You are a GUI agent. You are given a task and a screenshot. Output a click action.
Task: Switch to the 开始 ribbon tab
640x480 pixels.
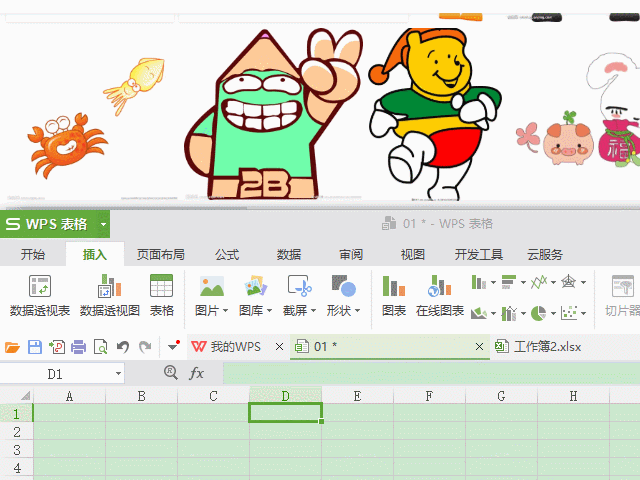click(x=33, y=254)
